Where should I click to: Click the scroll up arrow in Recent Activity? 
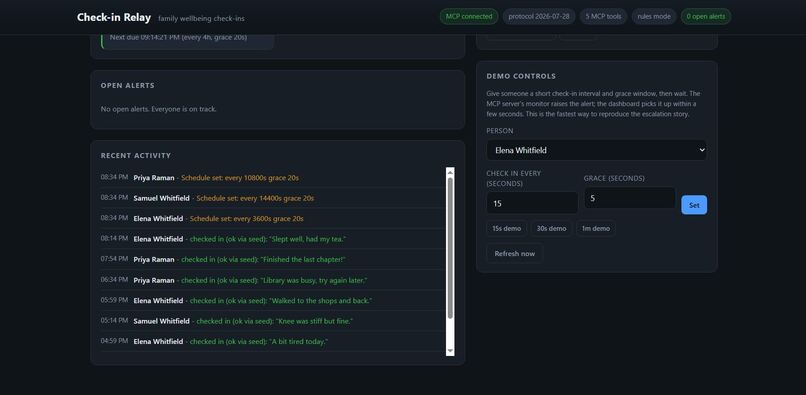pos(450,172)
